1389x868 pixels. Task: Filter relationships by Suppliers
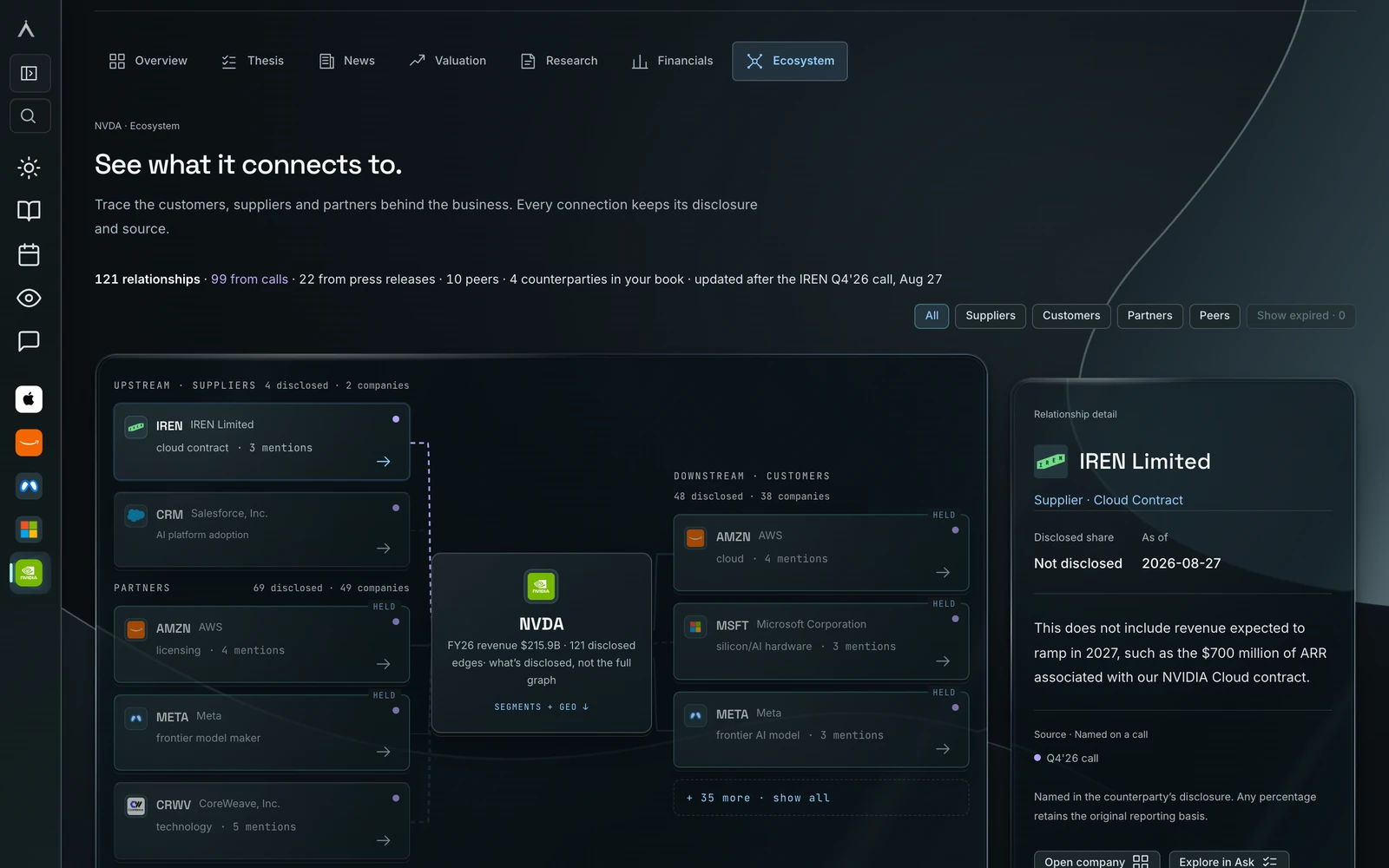pos(991,316)
